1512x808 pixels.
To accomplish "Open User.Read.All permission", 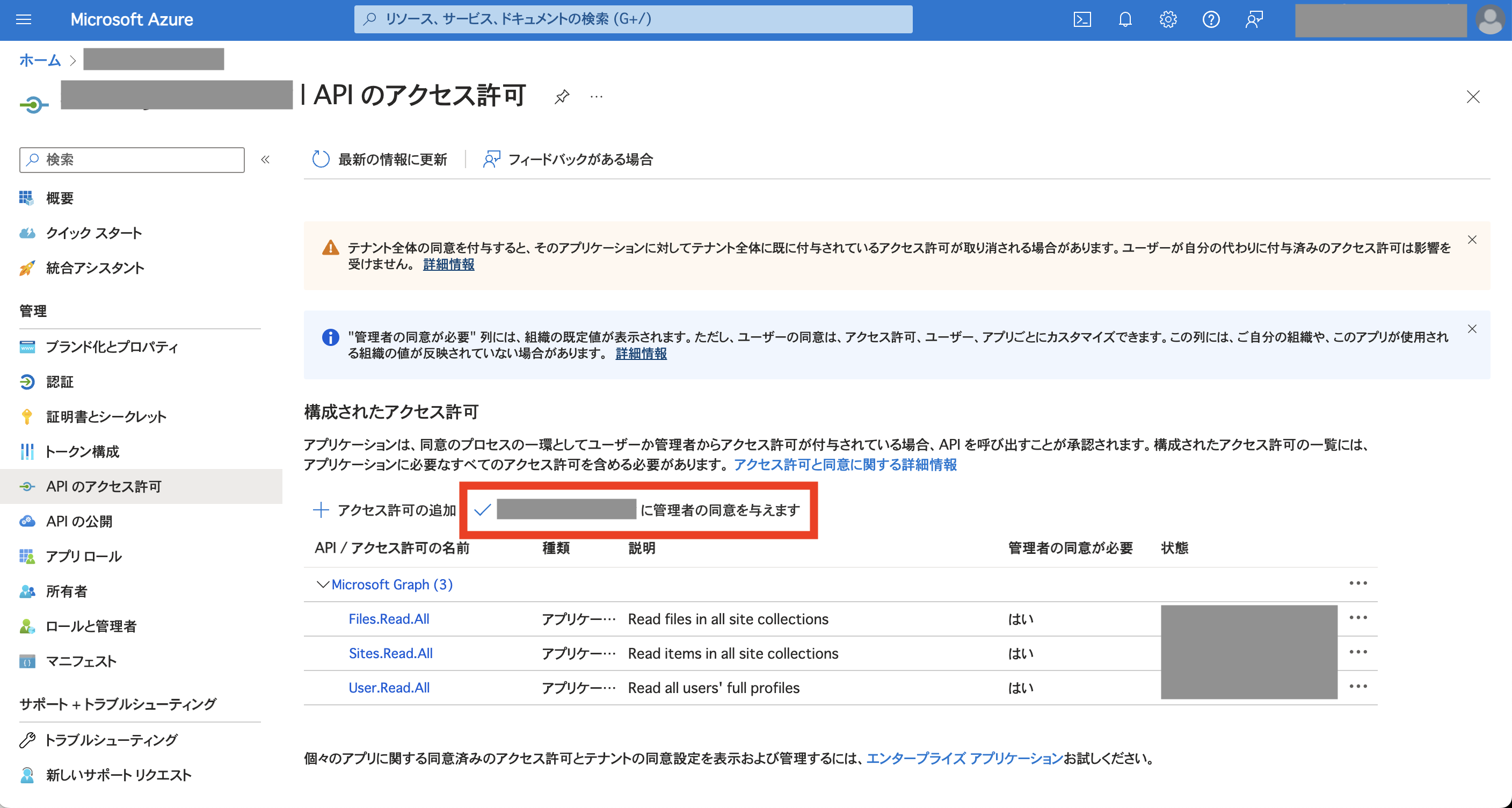I will pyautogui.click(x=389, y=688).
